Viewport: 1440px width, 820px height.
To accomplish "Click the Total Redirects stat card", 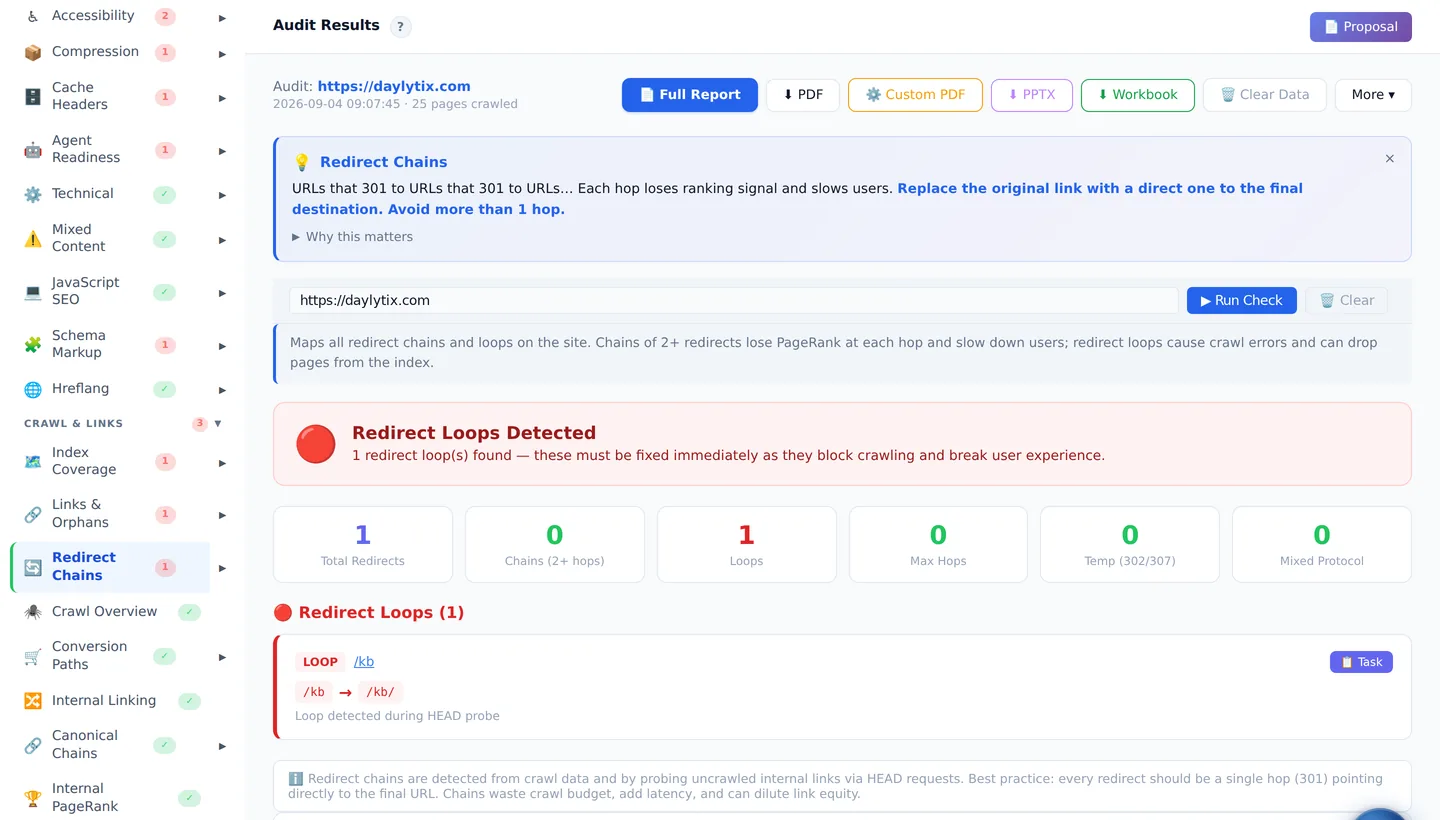I will tap(363, 544).
